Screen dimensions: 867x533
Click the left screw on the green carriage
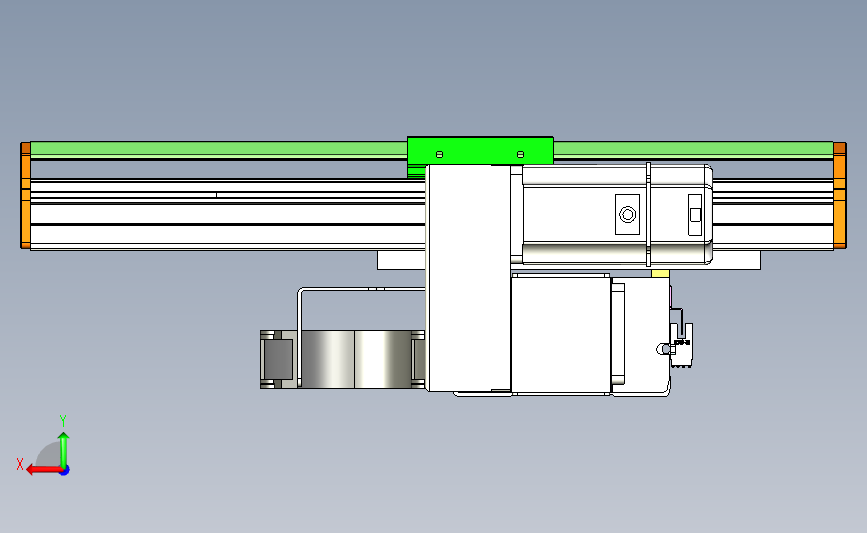[x=440, y=154]
